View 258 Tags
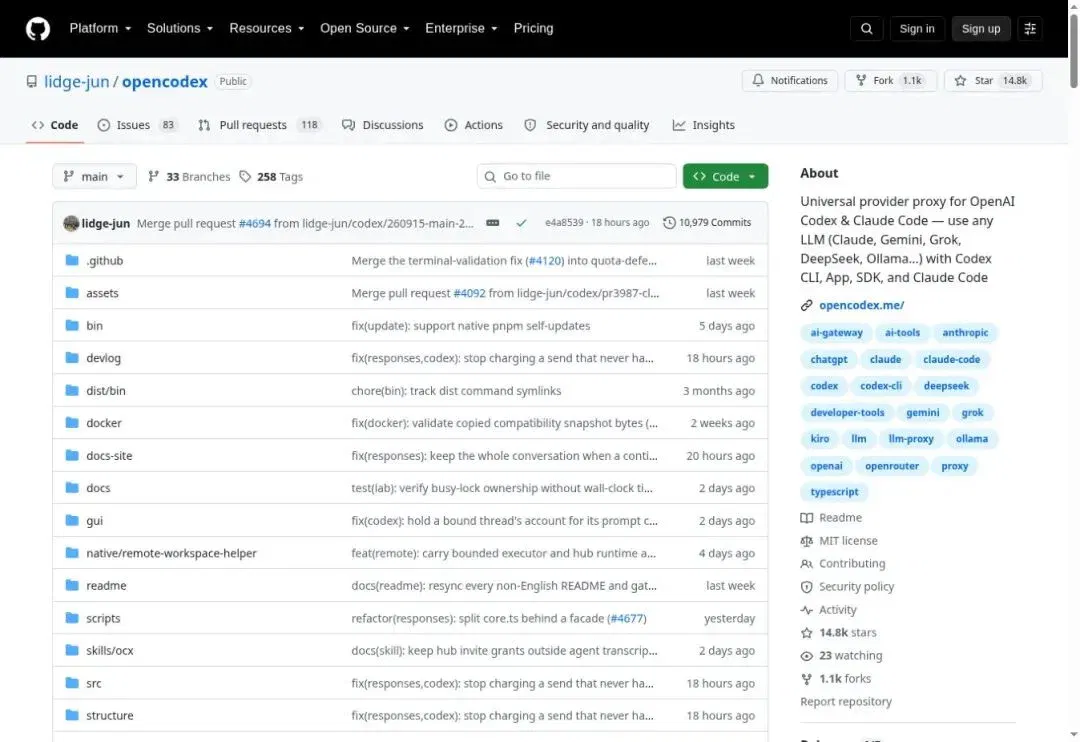Screen dimensions: 1080x742 [271, 176]
